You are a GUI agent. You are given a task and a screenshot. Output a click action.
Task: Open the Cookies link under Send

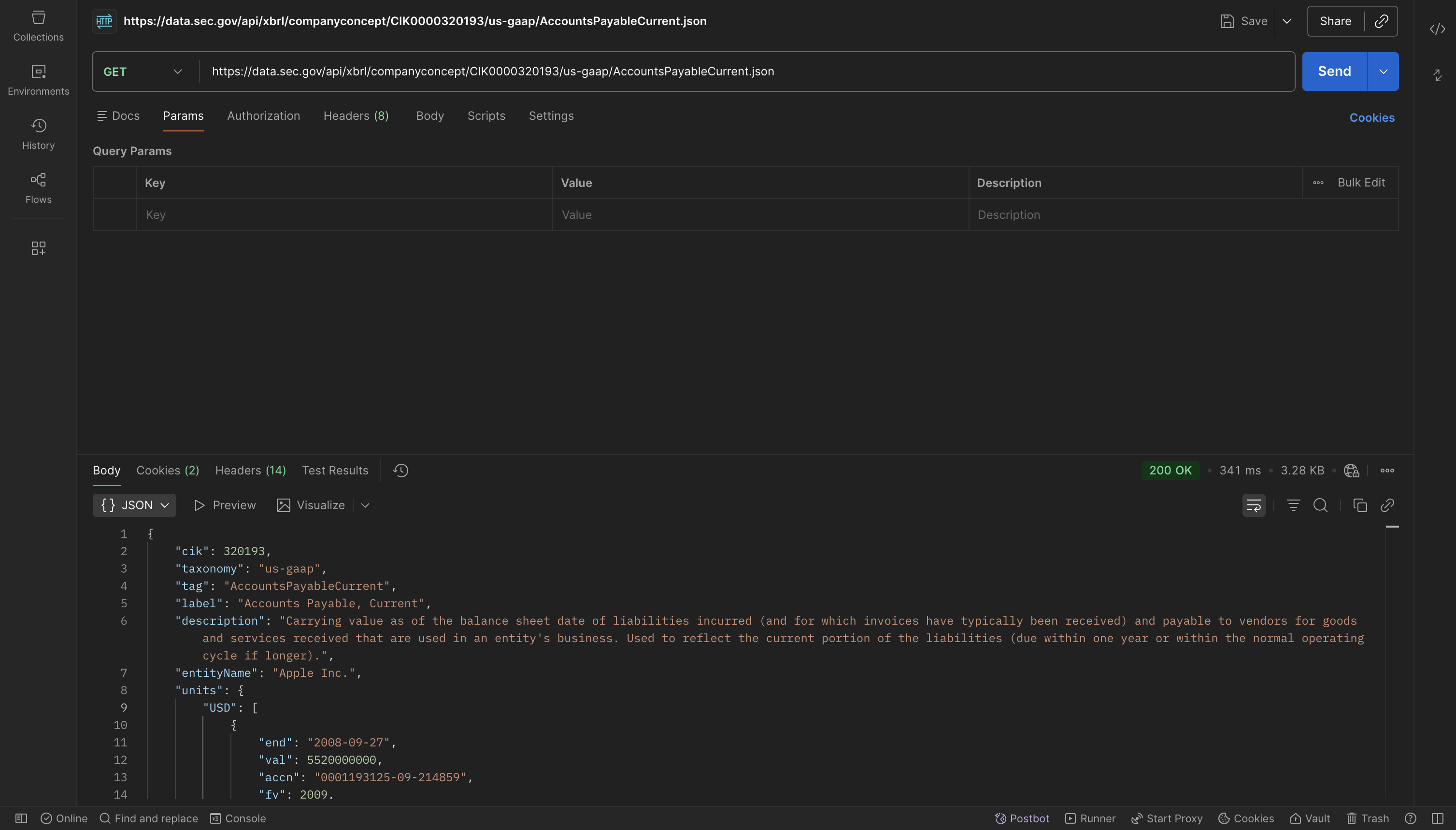pos(1371,118)
